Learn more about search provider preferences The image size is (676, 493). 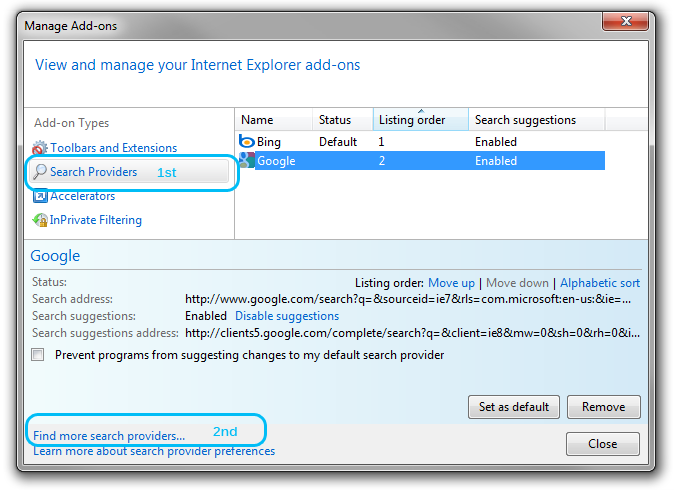click(x=154, y=451)
